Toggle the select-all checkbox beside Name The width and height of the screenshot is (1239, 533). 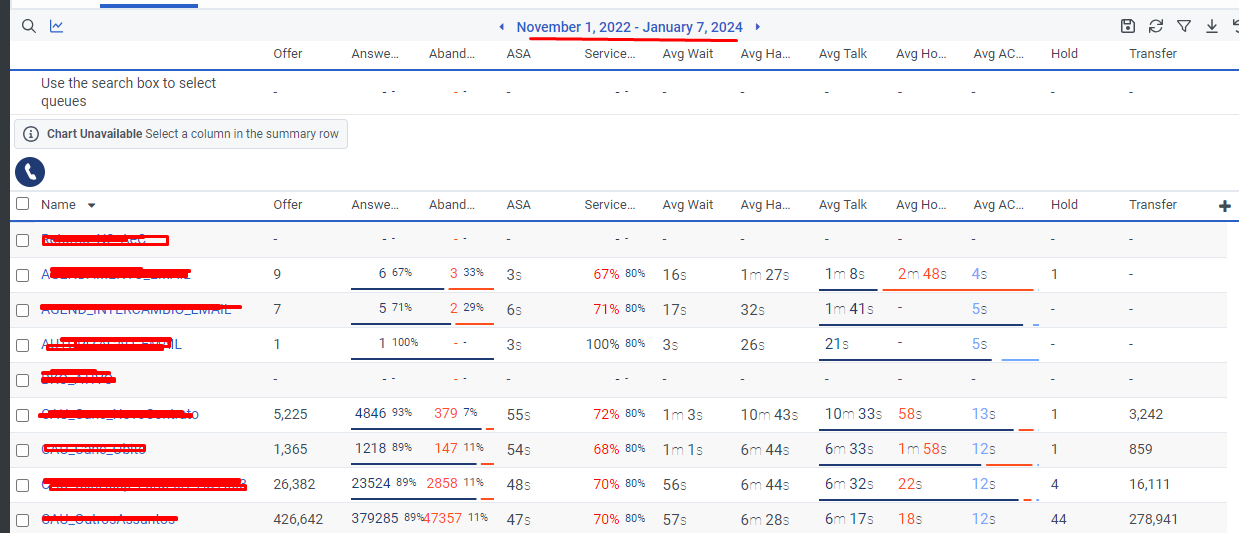[22, 204]
